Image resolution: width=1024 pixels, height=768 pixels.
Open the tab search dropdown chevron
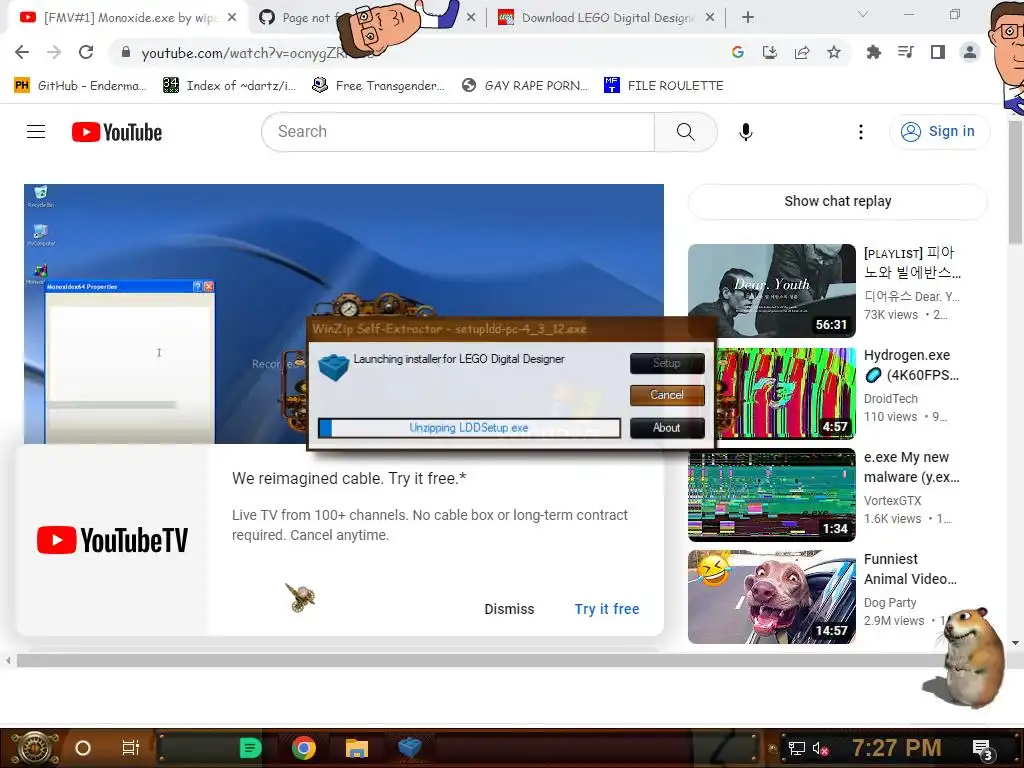(x=862, y=14)
